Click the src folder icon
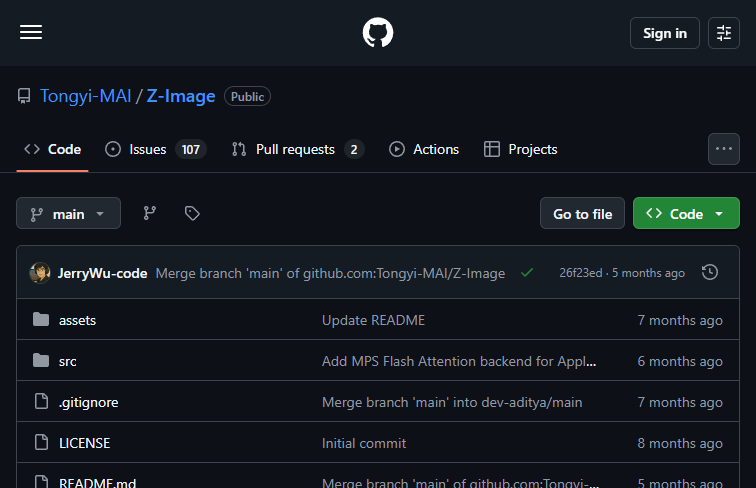This screenshot has height=488, width=756. point(41,360)
